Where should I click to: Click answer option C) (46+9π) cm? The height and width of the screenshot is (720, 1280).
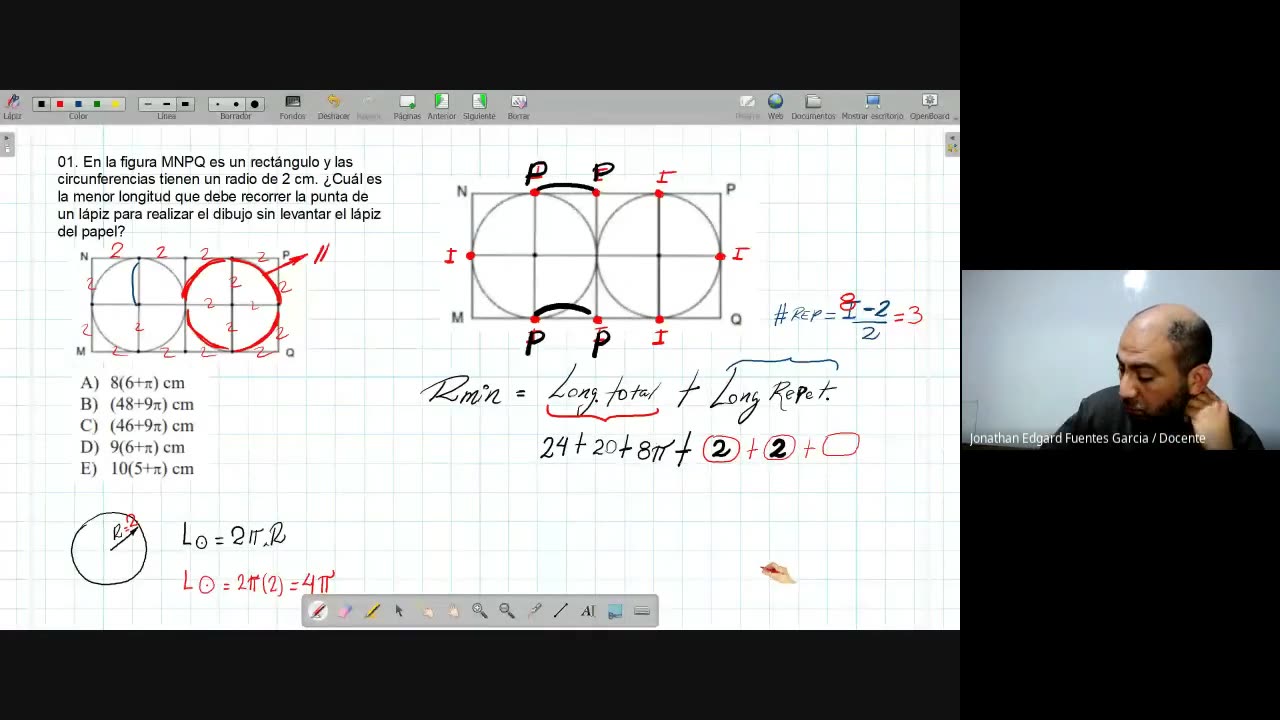pyautogui.click(x=137, y=426)
